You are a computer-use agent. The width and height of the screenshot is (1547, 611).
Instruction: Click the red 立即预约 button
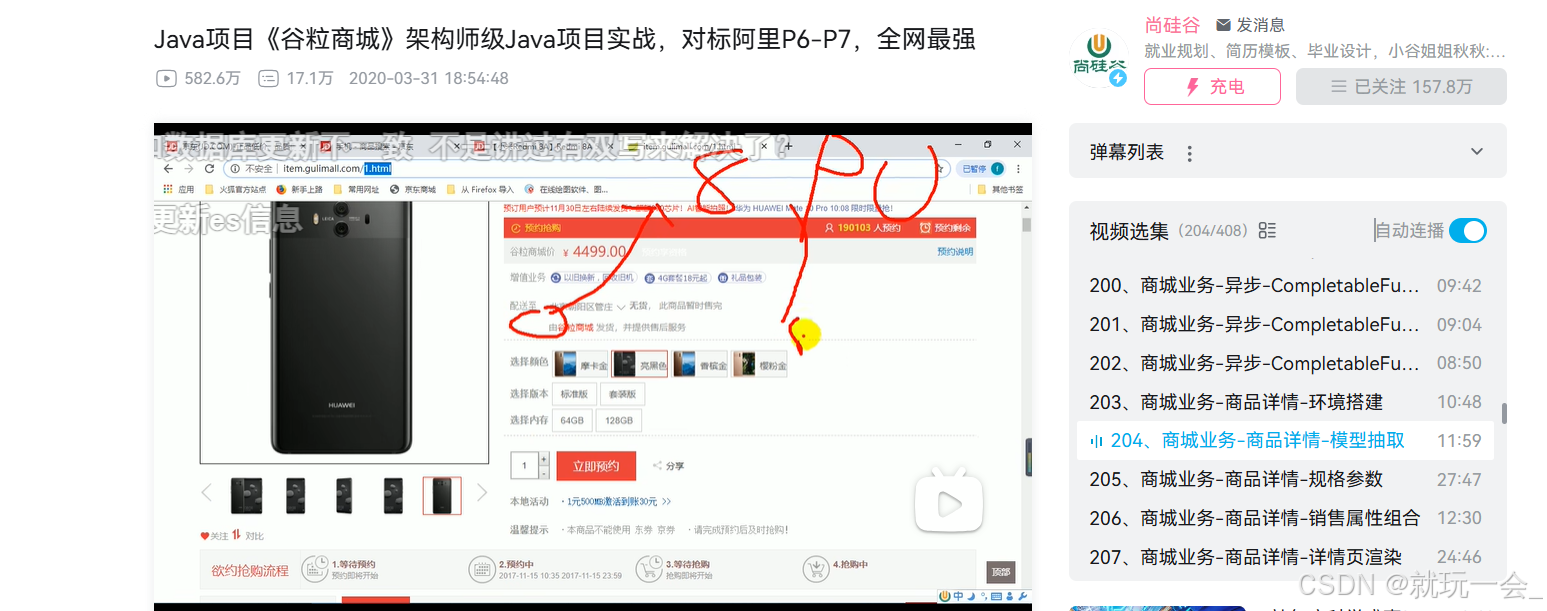click(595, 465)
